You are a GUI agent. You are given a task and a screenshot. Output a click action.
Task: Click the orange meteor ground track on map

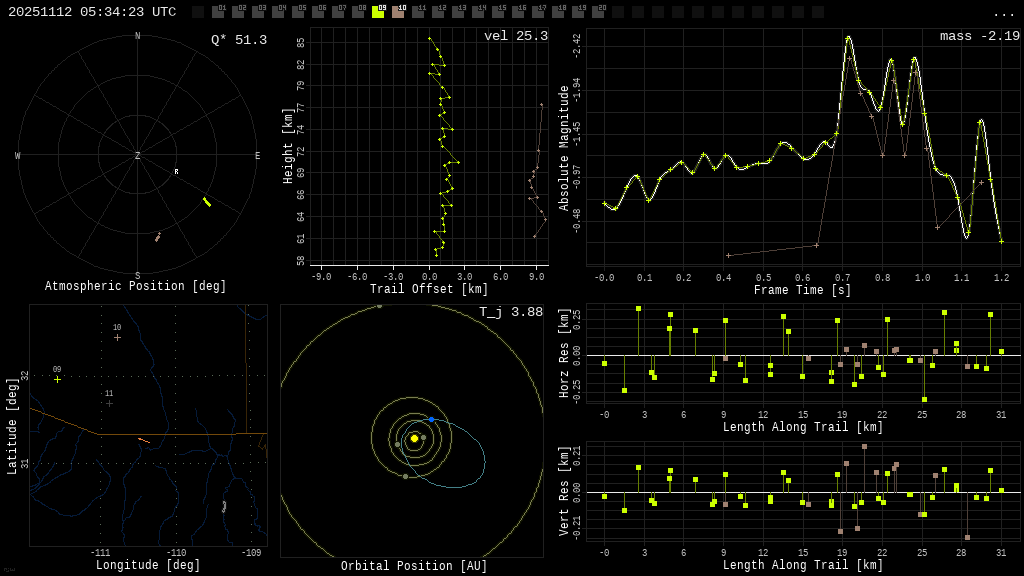[144, 440]
